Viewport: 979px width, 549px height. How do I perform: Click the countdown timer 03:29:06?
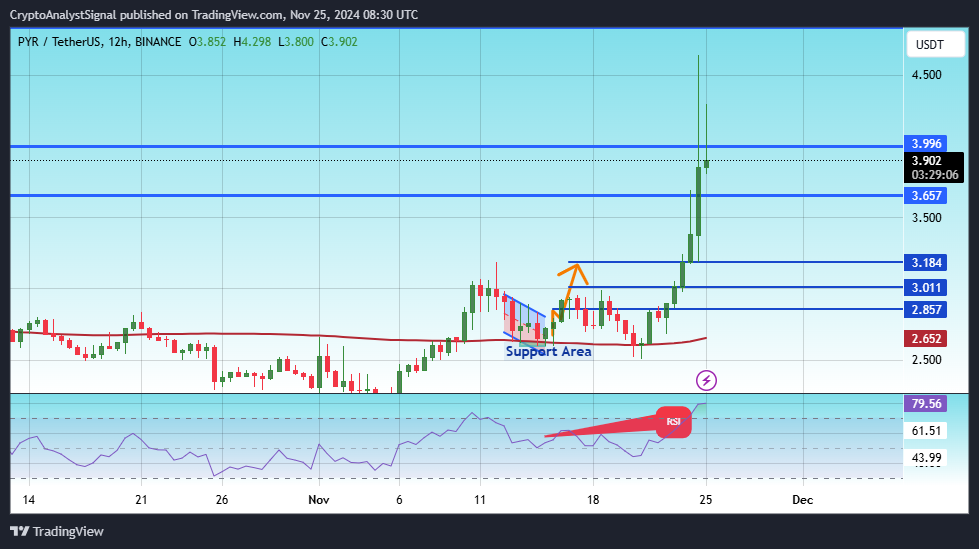935,175
